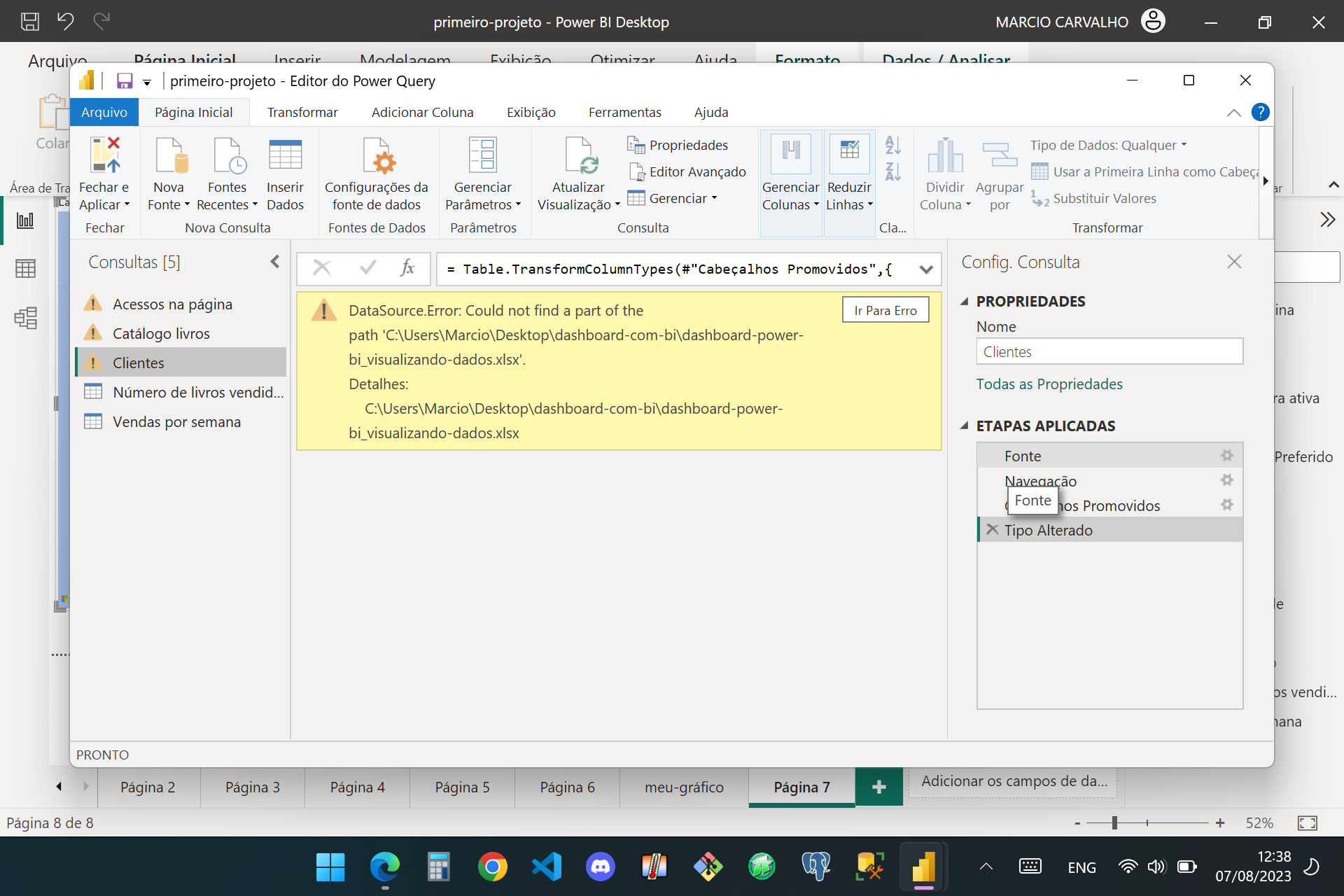Delete the Tipo Alterado step

click(x=992, y=529)
